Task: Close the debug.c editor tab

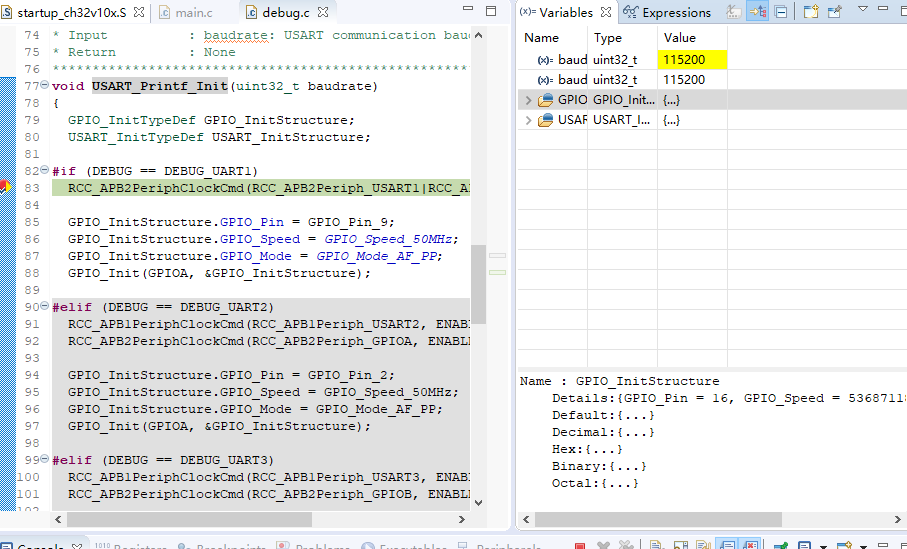Action: click(x=323, y=12)
